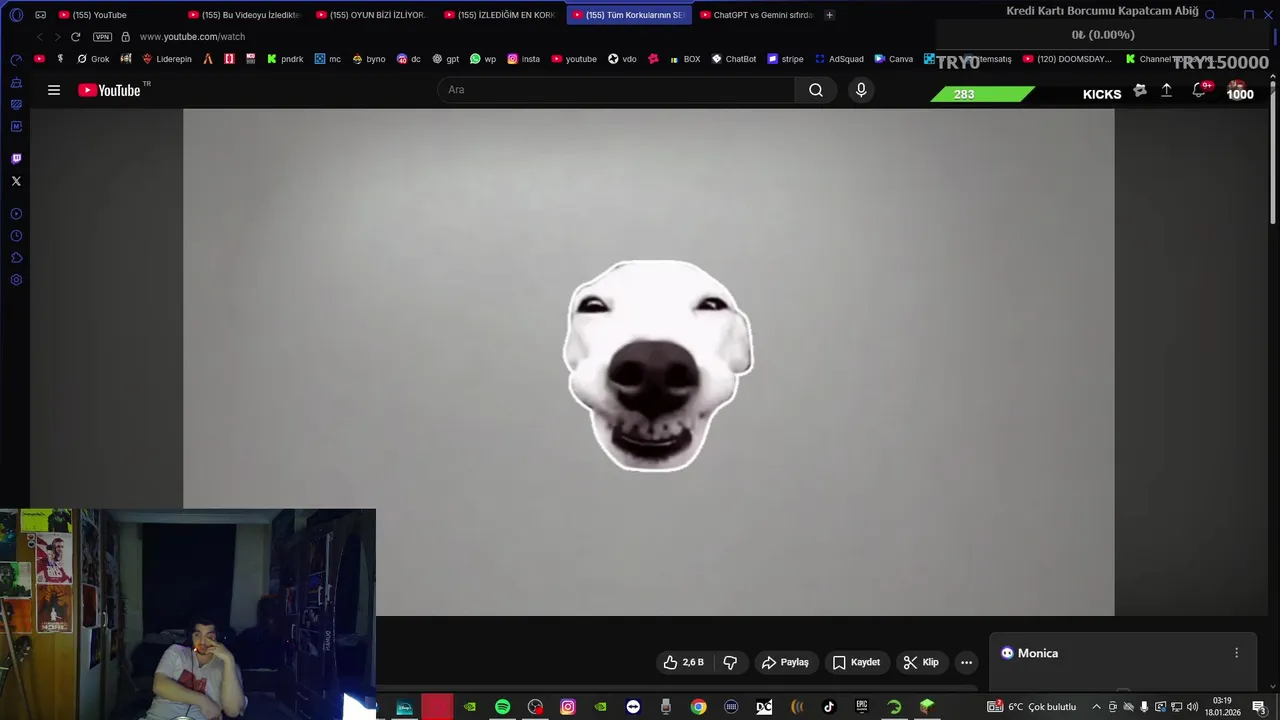
Task: Open Google Chrome from taskbar
Action: point(698,707)
